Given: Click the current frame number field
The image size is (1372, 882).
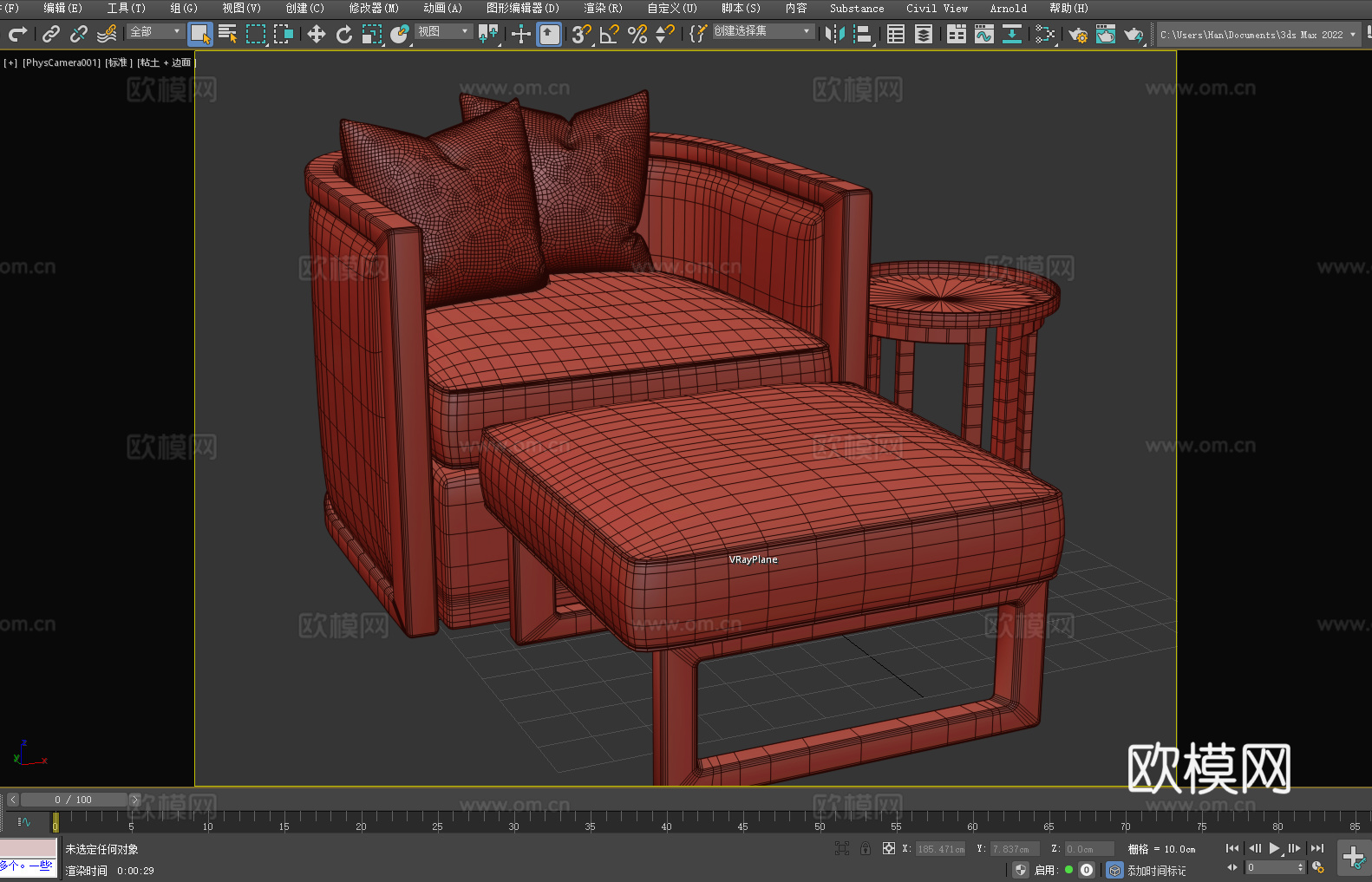Looking at the screenshot, I should (1271, 867).
